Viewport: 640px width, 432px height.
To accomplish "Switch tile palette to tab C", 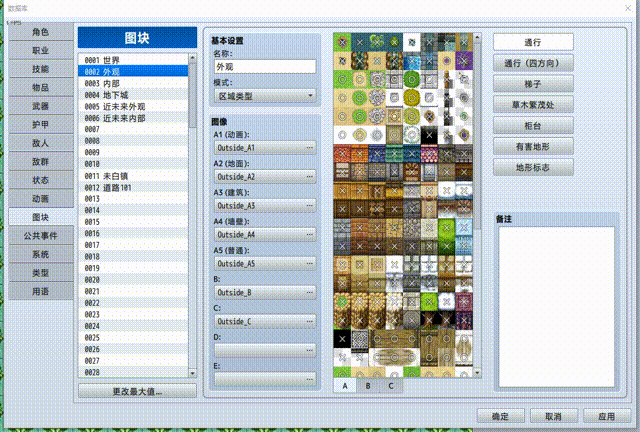I will pos(391,385).
